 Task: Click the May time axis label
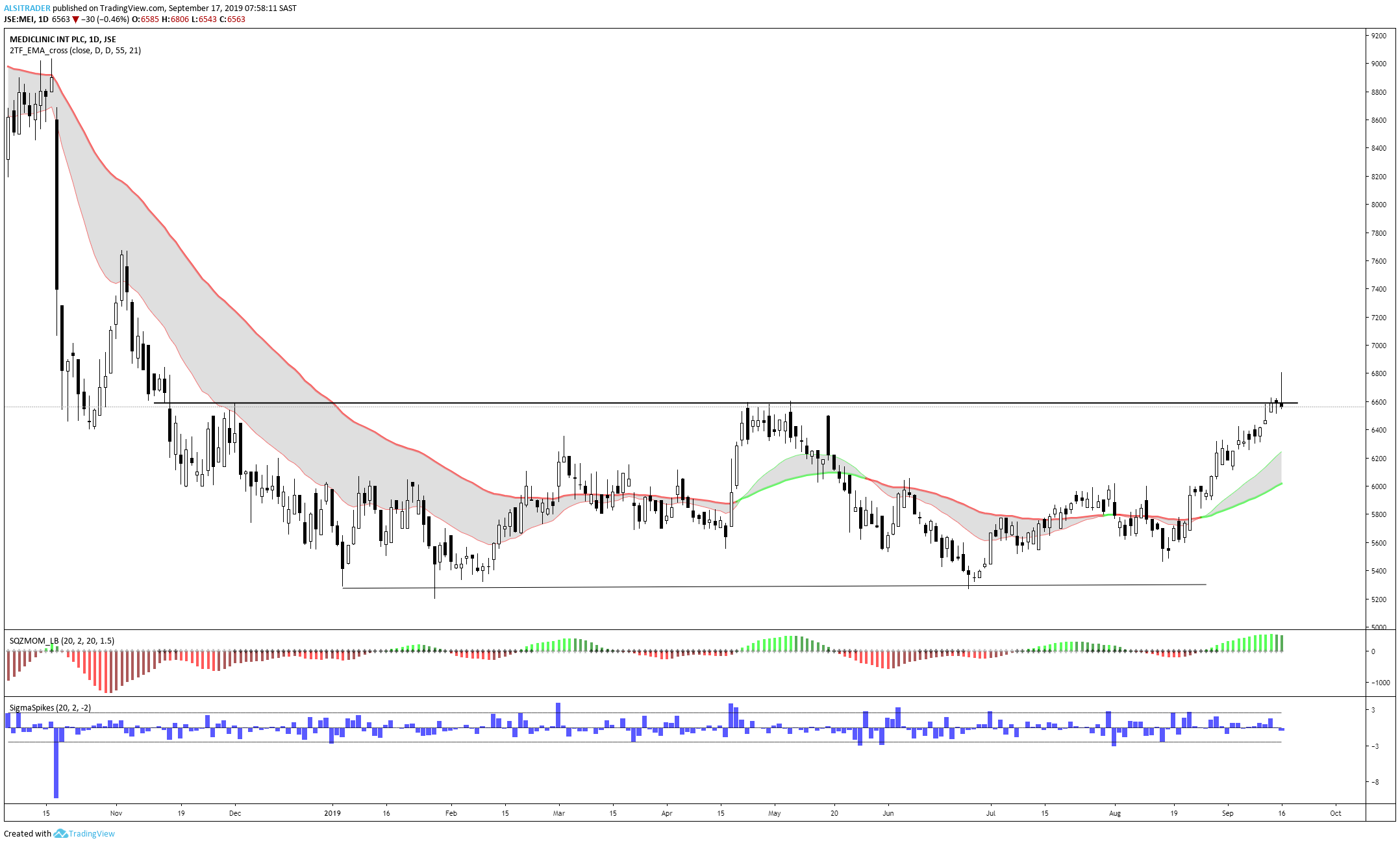click(x=775, y=813)
